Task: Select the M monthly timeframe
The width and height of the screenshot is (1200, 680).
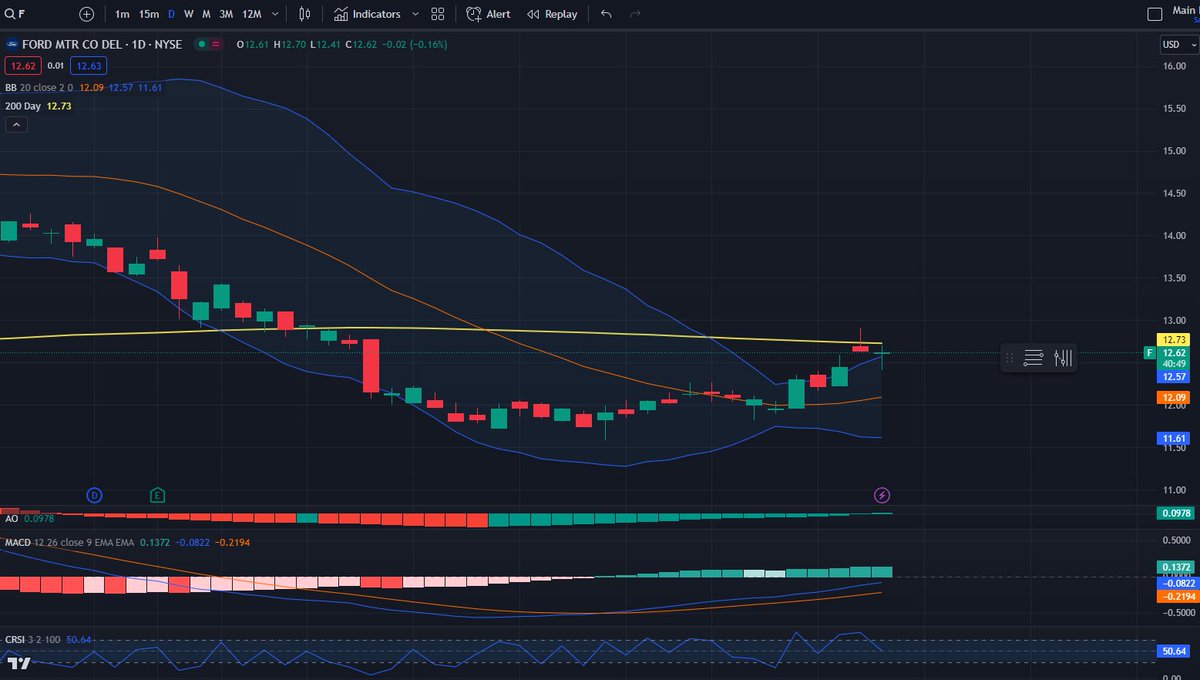Action: pyautogui.click(x=206, y=14)
